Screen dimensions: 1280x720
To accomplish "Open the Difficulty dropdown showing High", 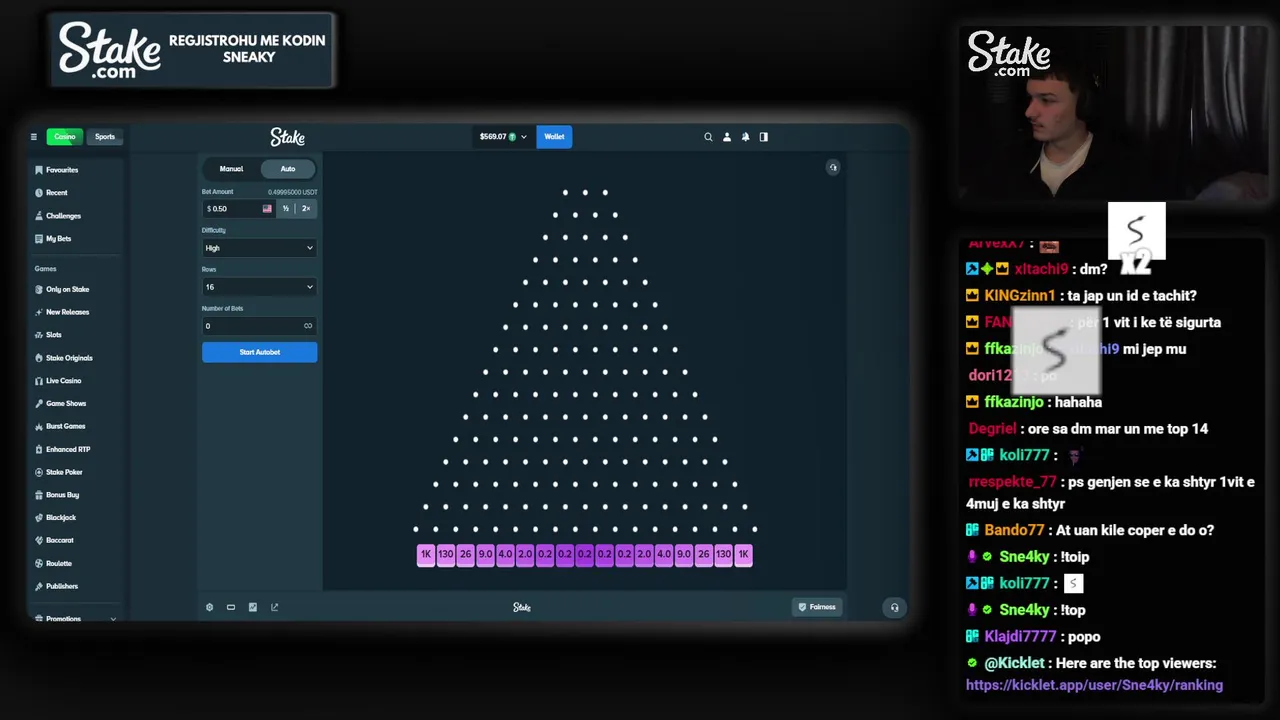I will (x=259, y=248).
